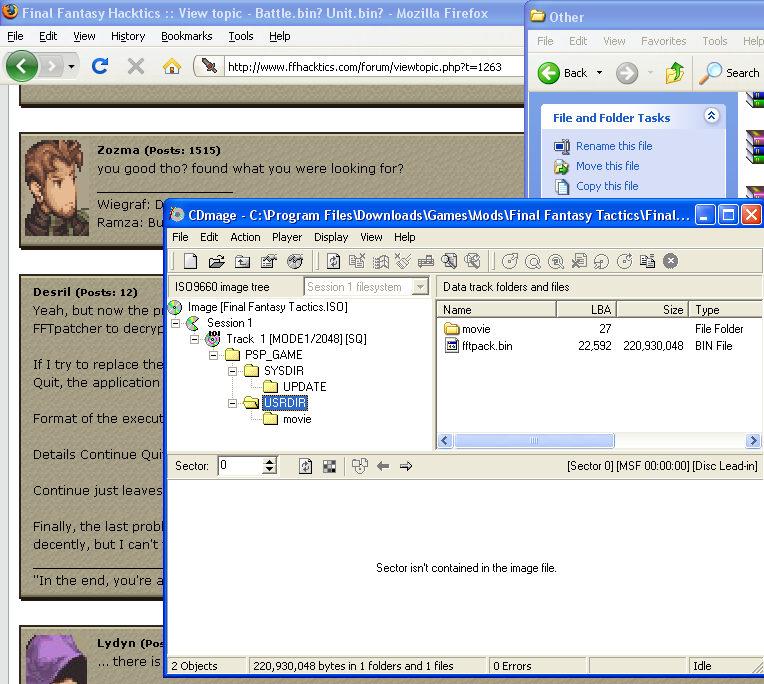Collapse the Session 1 tree node
This screenshot has height=684, width=764.
(175, 323)
